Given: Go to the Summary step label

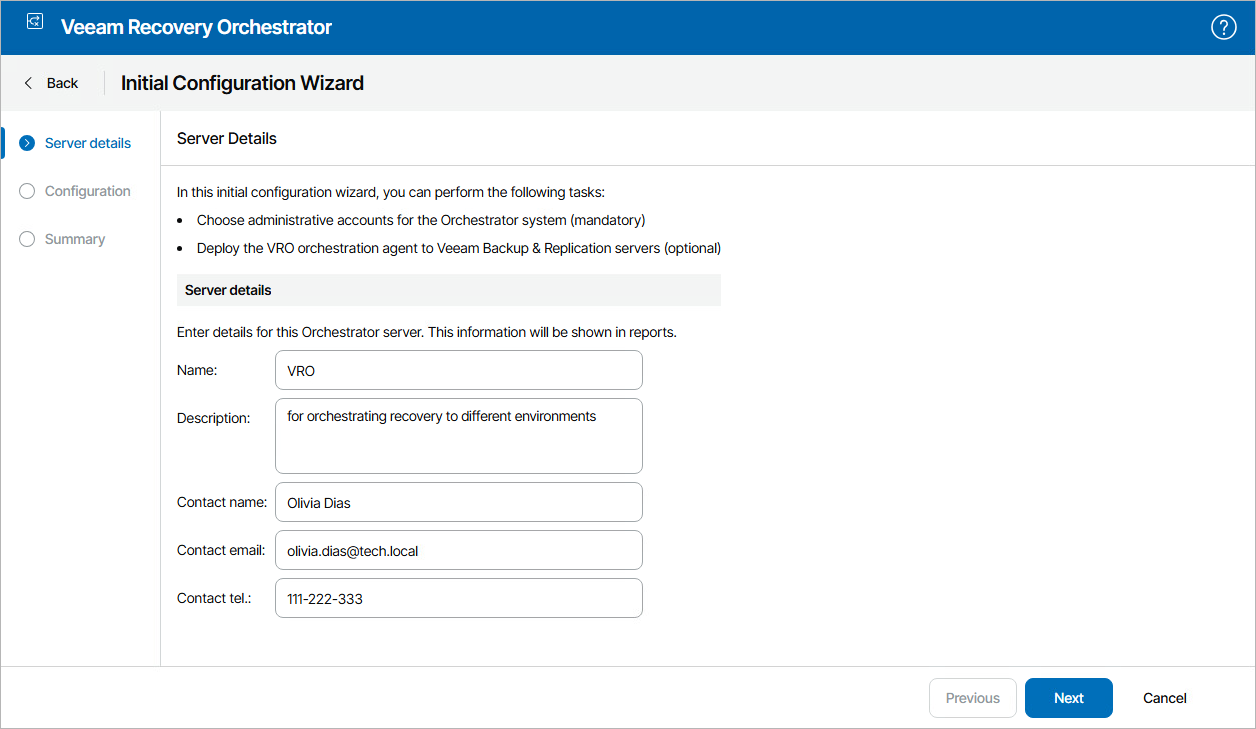Looking at the screenshot, I should tap(75, 239).
